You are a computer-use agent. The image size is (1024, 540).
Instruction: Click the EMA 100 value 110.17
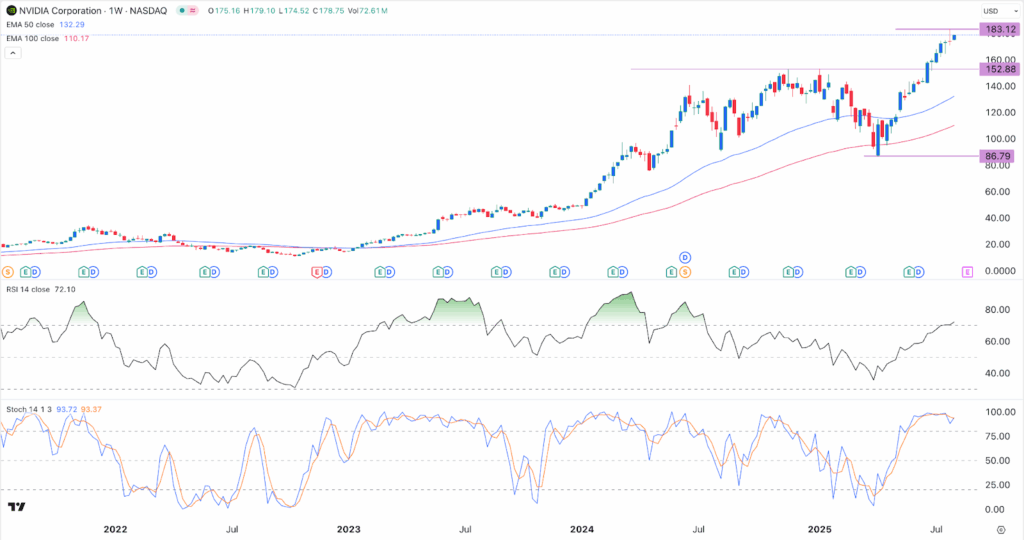coord(76,39)
